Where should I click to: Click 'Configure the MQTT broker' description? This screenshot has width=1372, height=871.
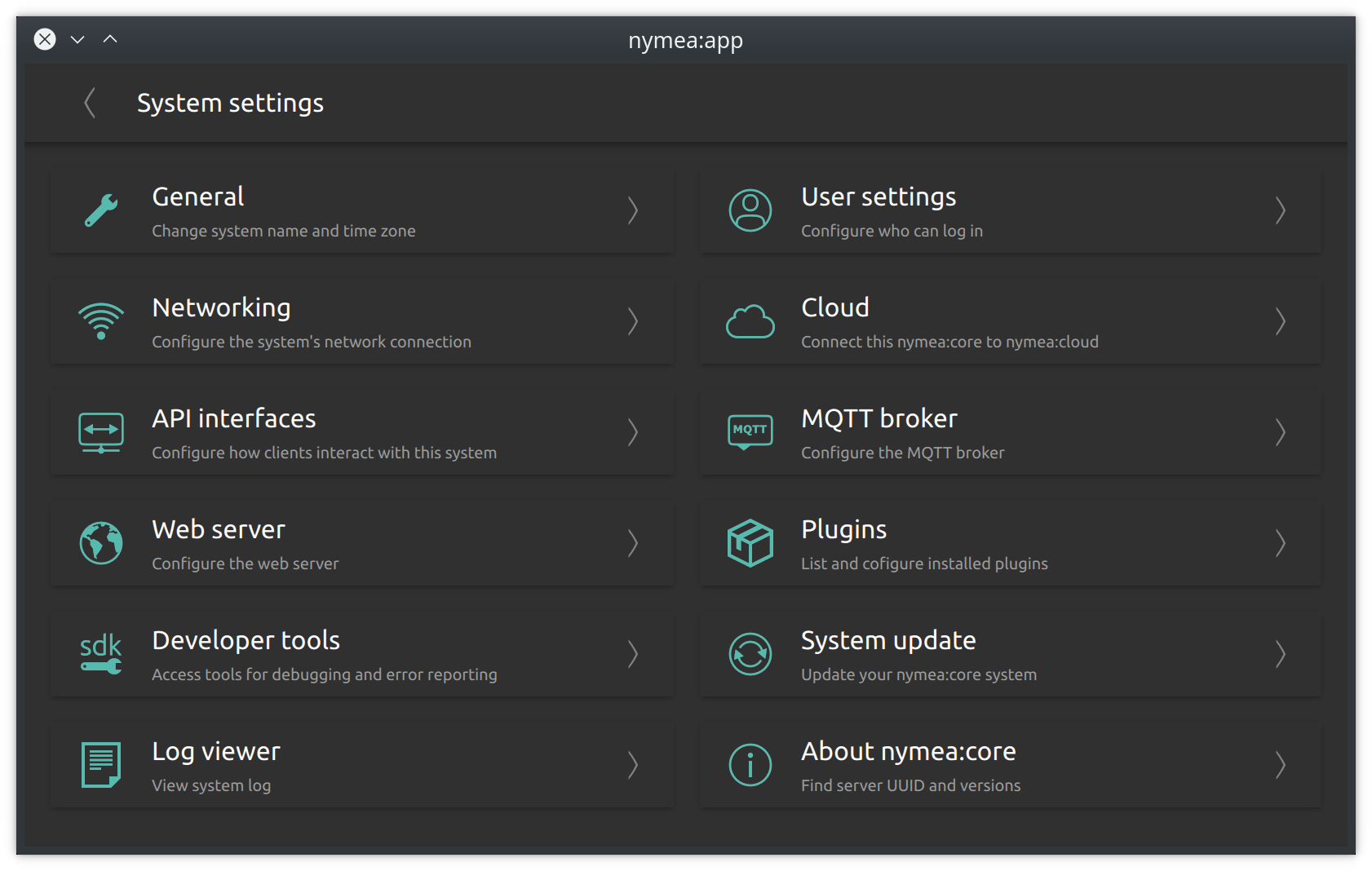(902, 453)
